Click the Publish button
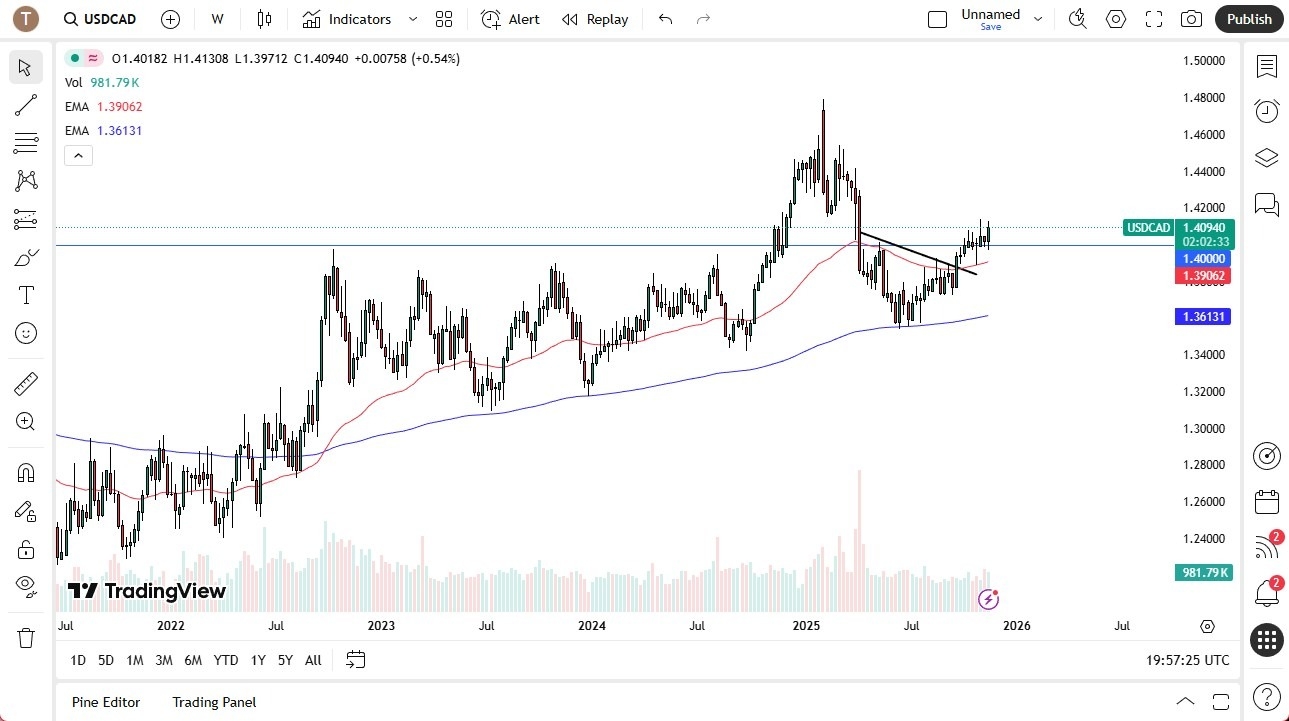1289x721 pixels. (1248, 18)
